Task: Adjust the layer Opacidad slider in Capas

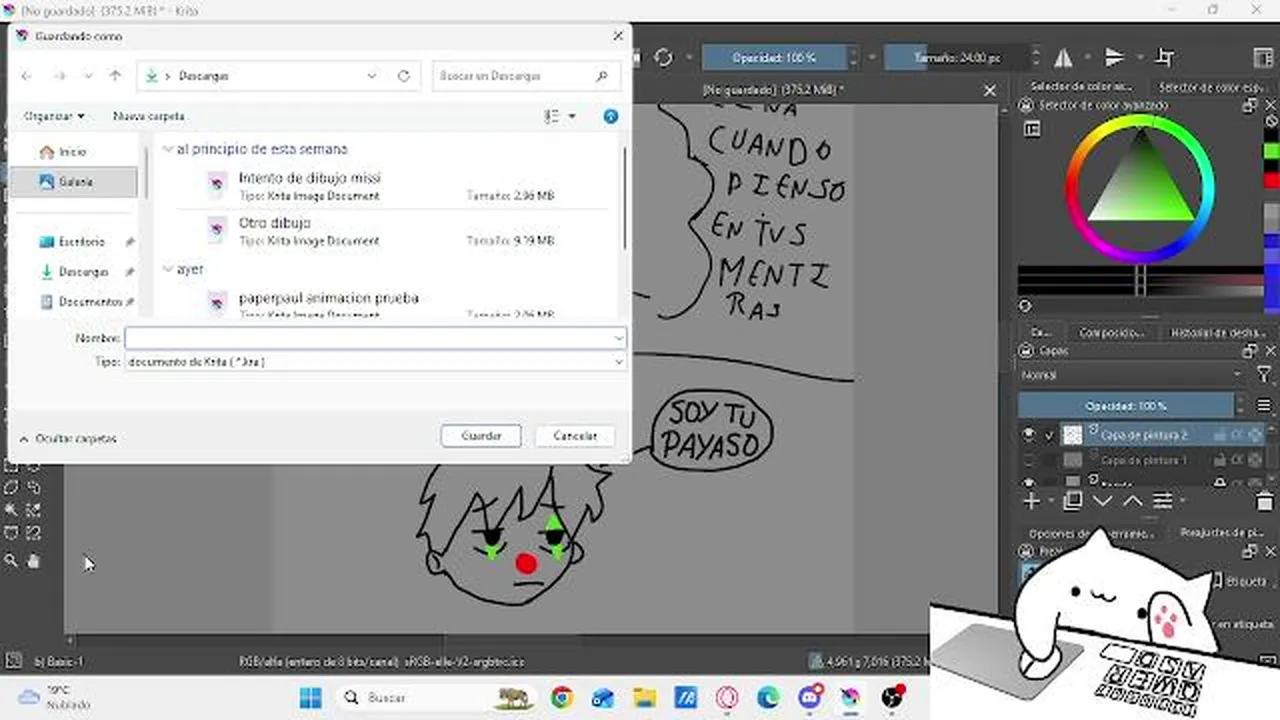Action: click(1126, 406)
